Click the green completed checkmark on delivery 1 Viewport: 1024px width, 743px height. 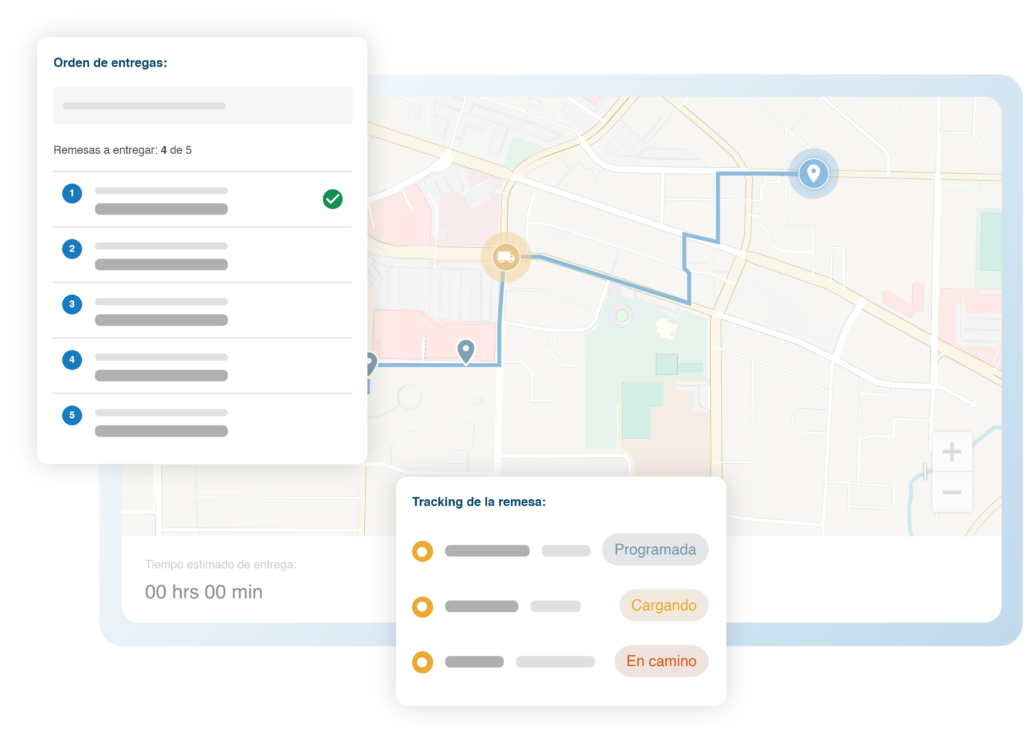point(332,199)
